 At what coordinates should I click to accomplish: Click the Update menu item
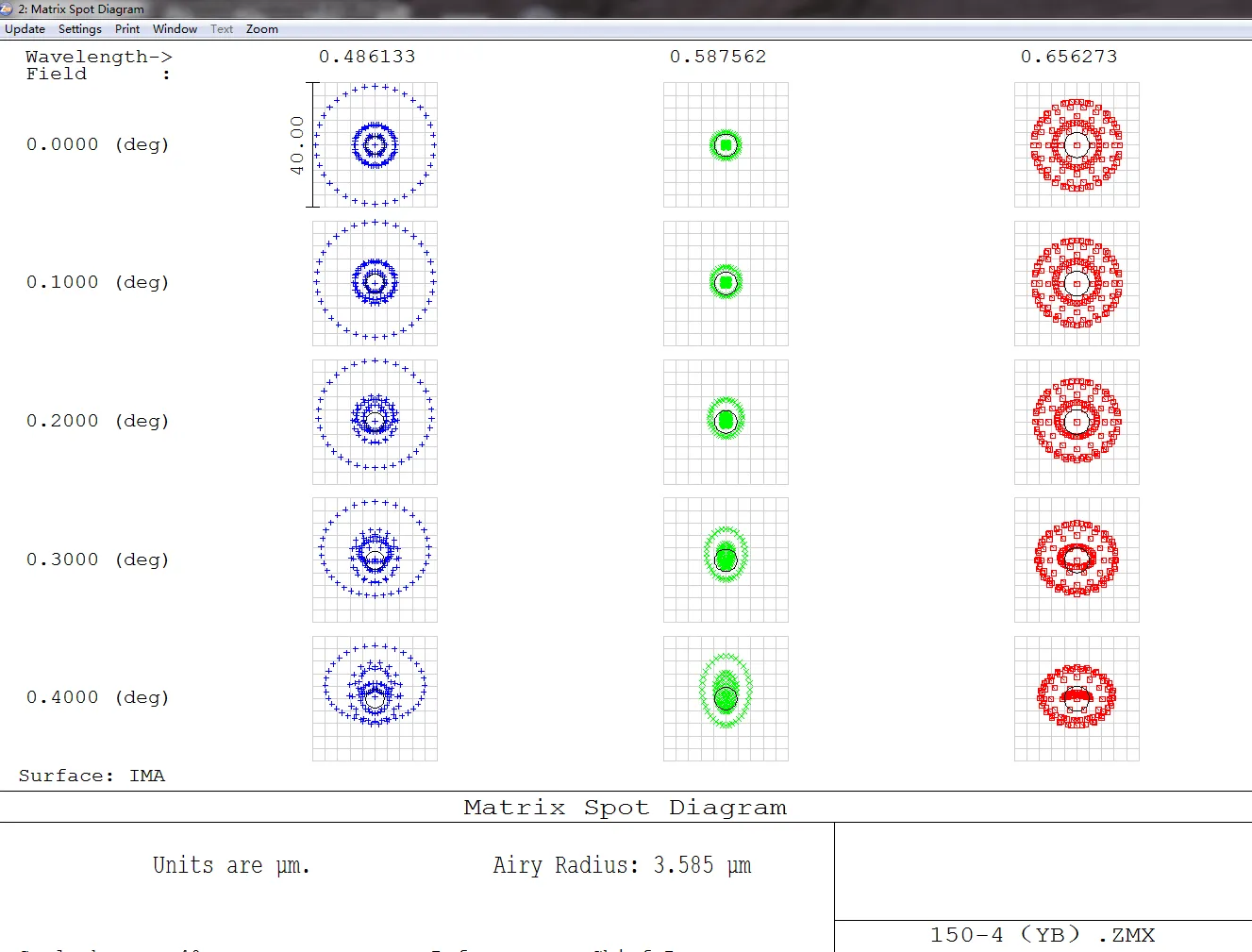[25, 29]
